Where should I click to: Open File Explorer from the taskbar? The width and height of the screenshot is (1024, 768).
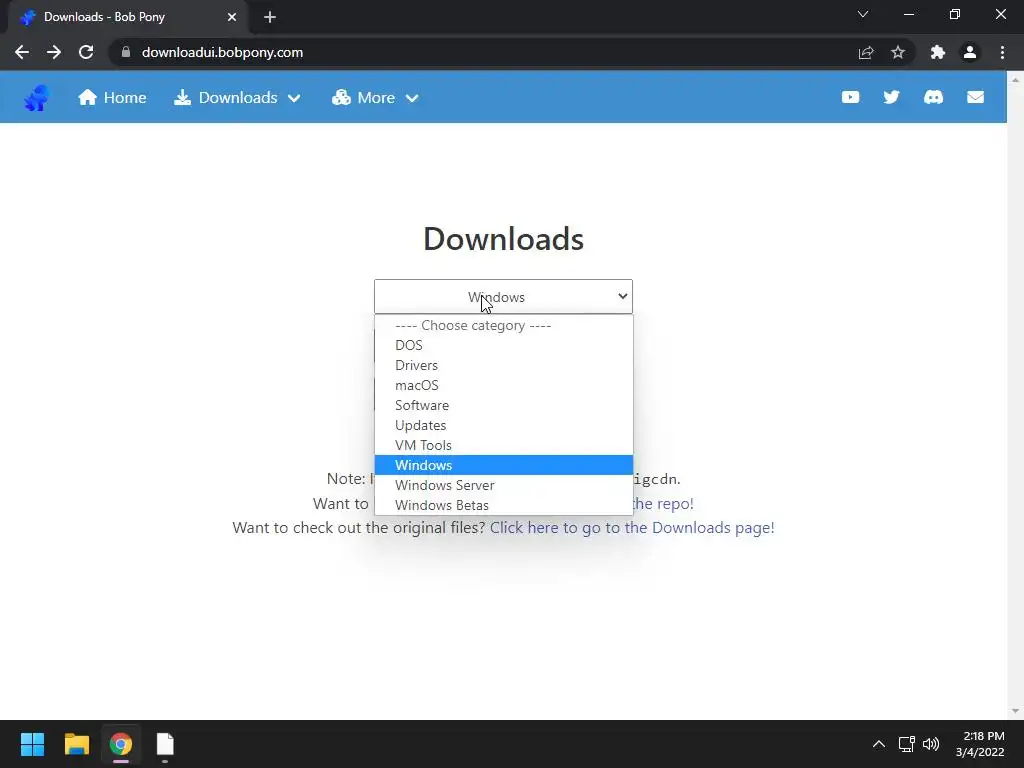[x=76, y=744]
